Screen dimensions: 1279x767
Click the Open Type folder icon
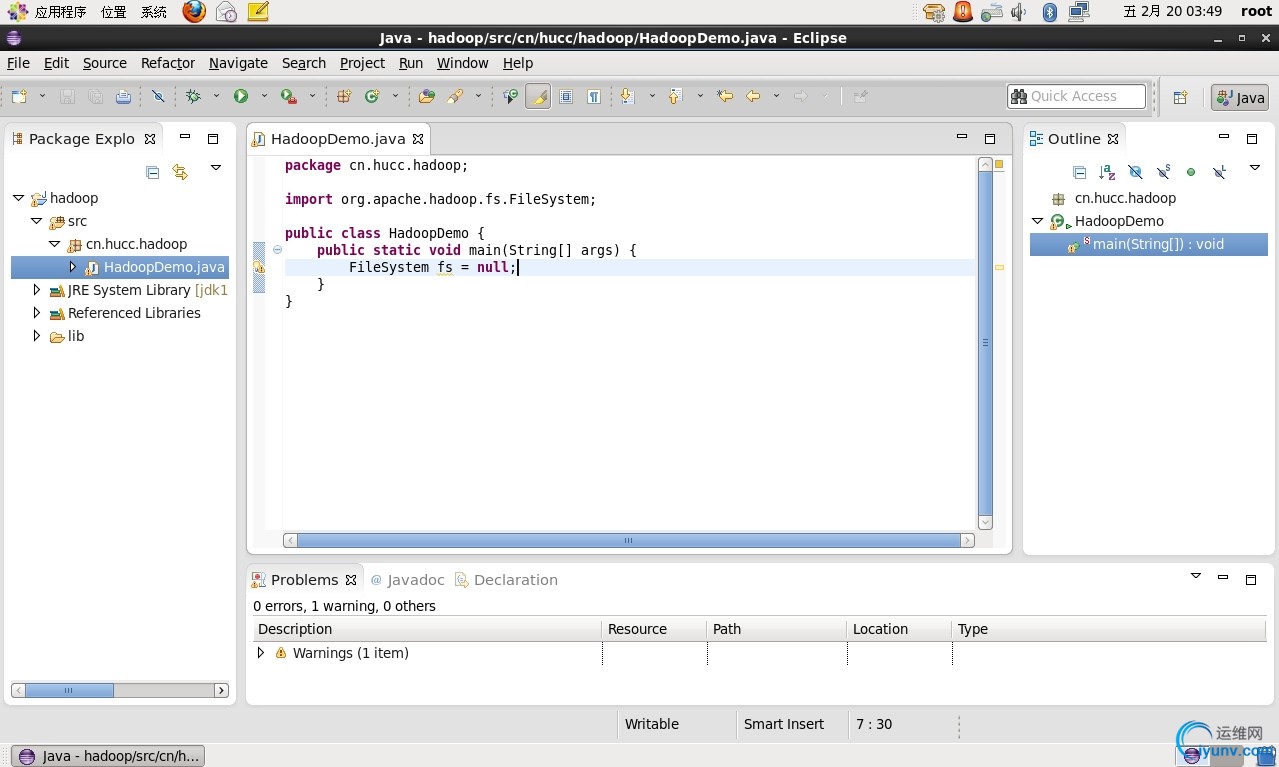pos(427,96)
